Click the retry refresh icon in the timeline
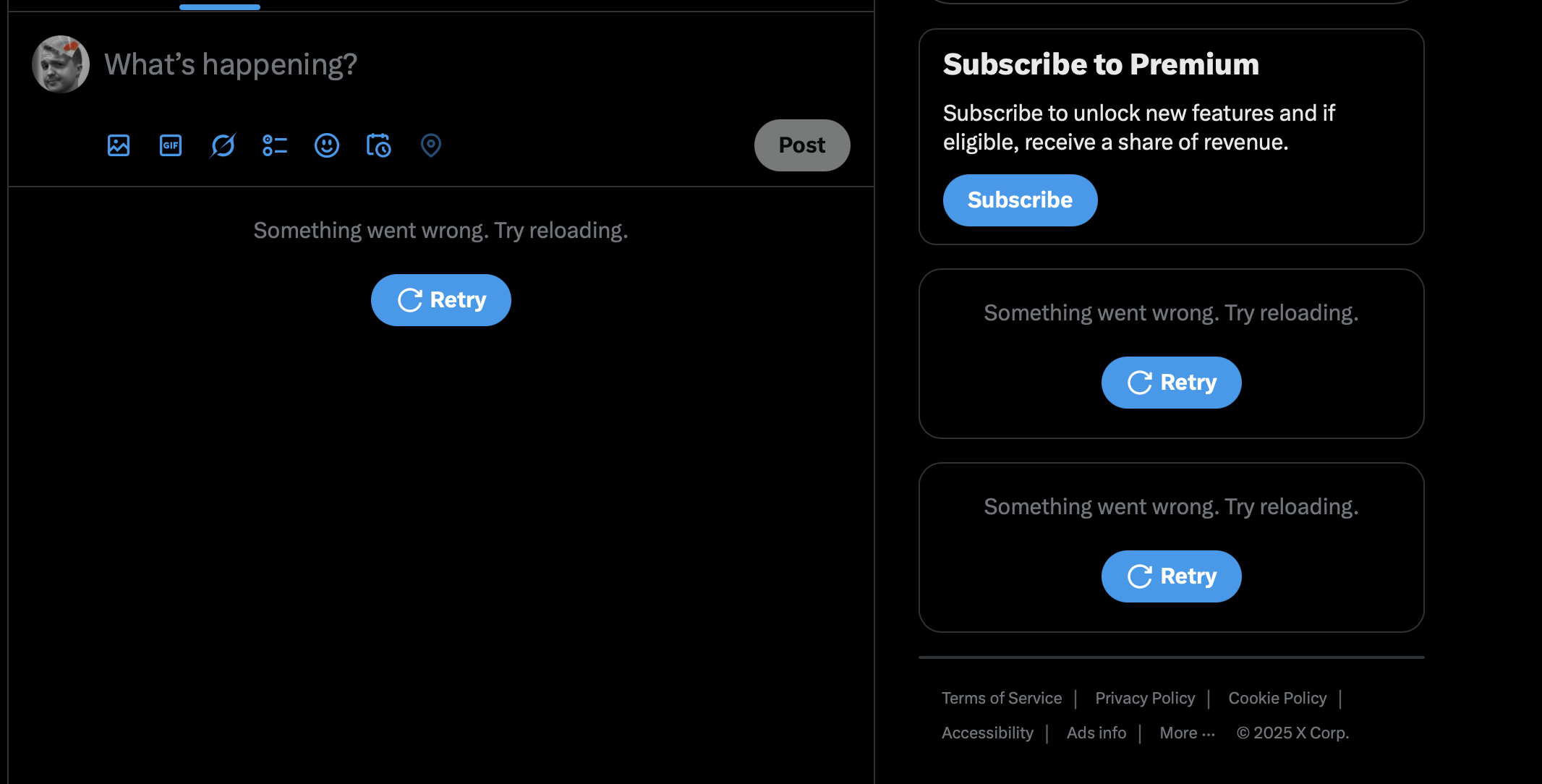Screen dimensions: 1542x784 click(x=410, y=299)
